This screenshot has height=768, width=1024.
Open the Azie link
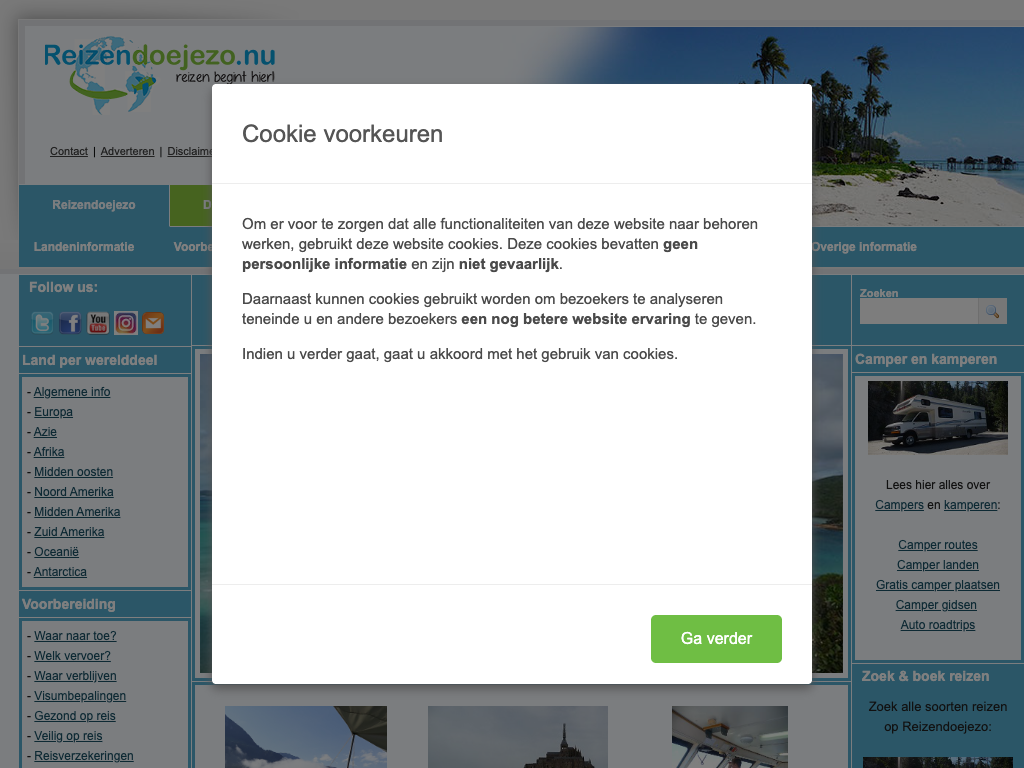point(45,432)
